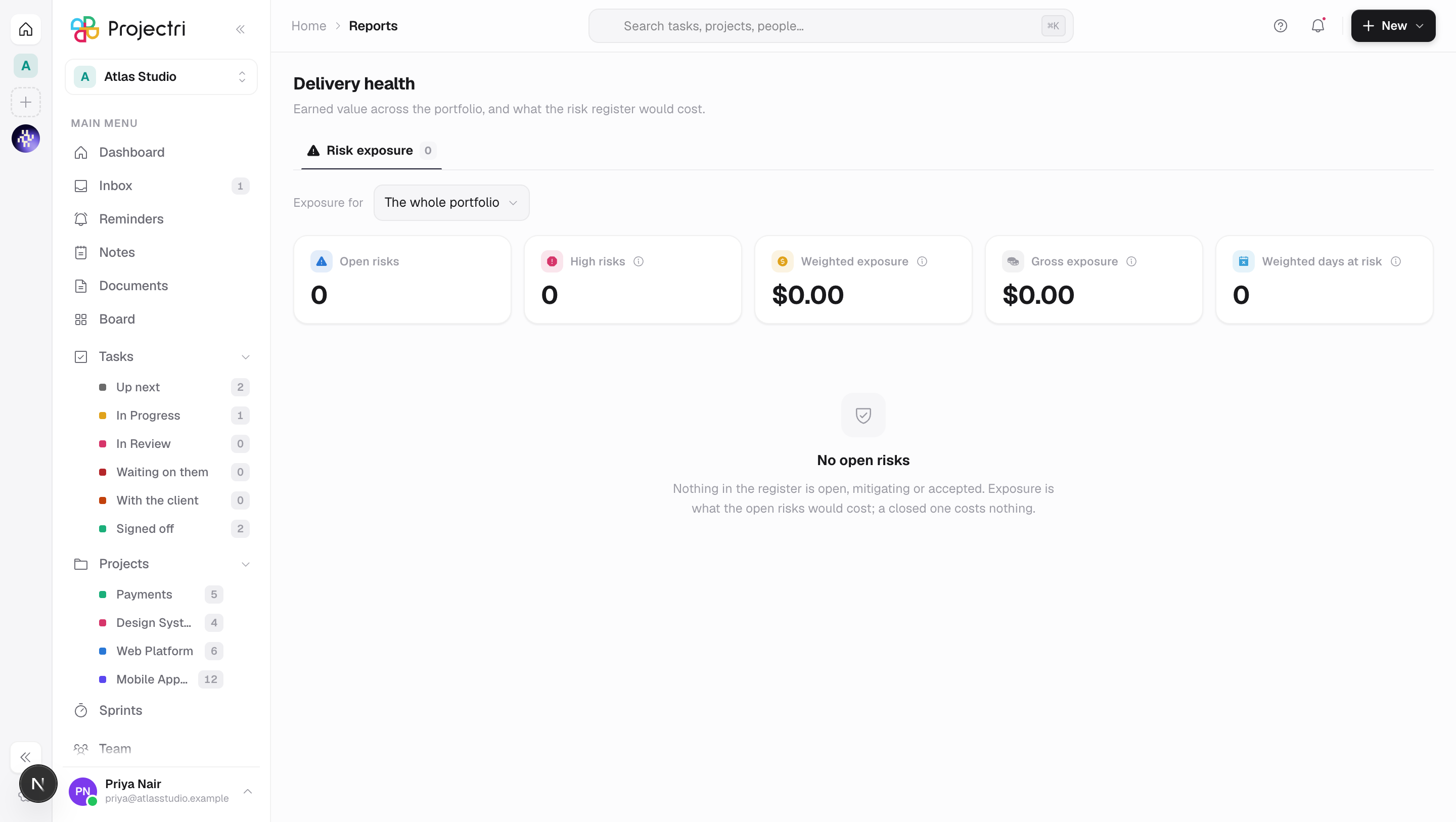The width and height of the screenshot is (1456, 822).
Task: Click the home icon in the left rail
Action: pos(25,29)
